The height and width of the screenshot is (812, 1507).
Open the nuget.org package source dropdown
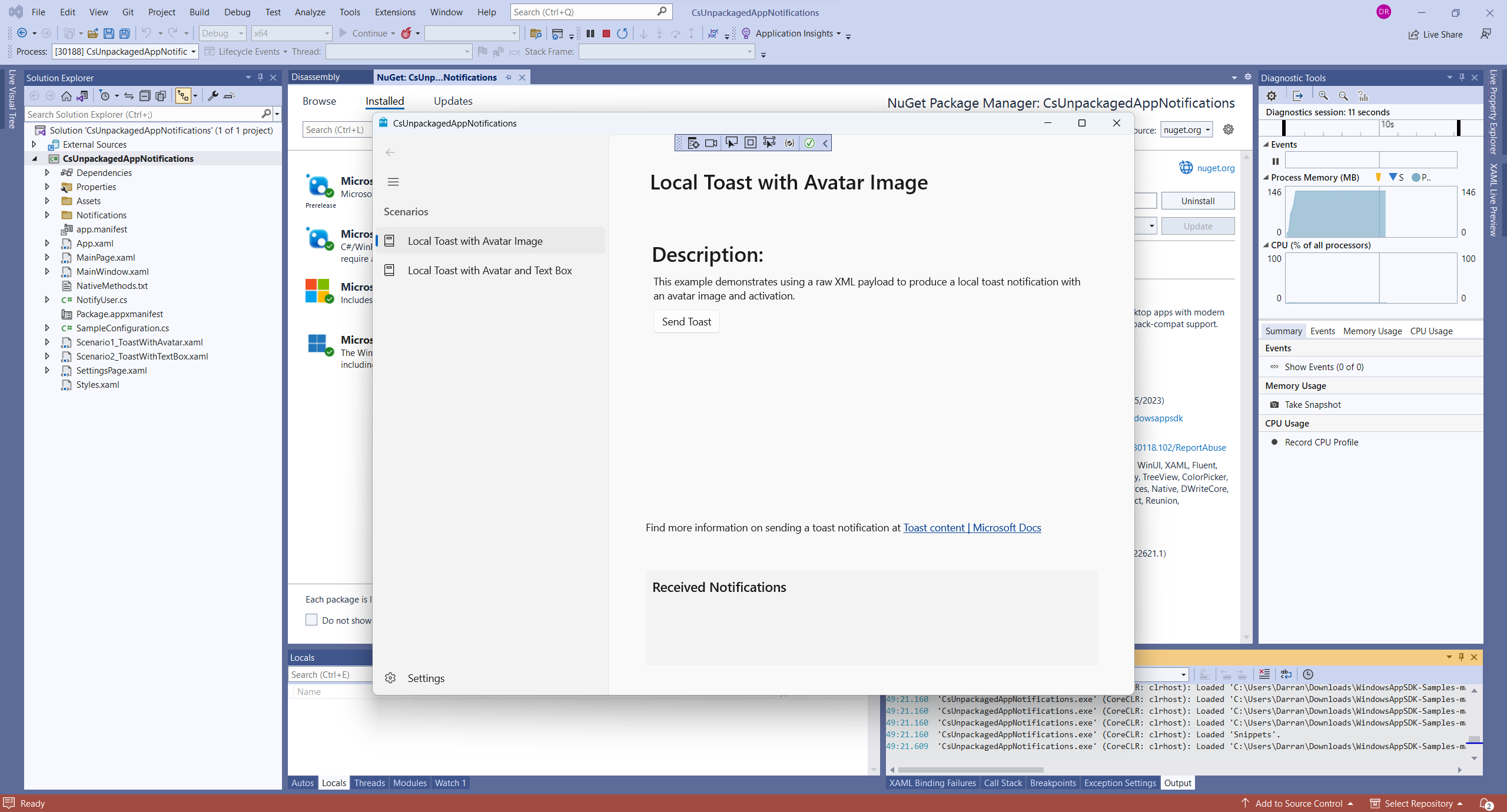pos(1186,130)
